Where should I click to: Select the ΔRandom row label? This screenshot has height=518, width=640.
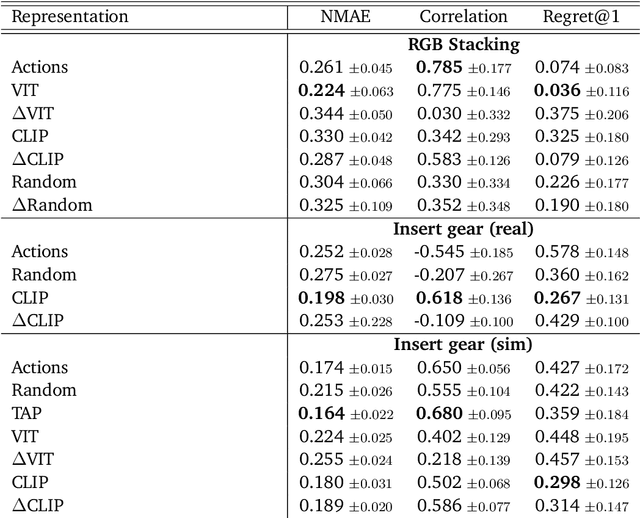[52, 205]
